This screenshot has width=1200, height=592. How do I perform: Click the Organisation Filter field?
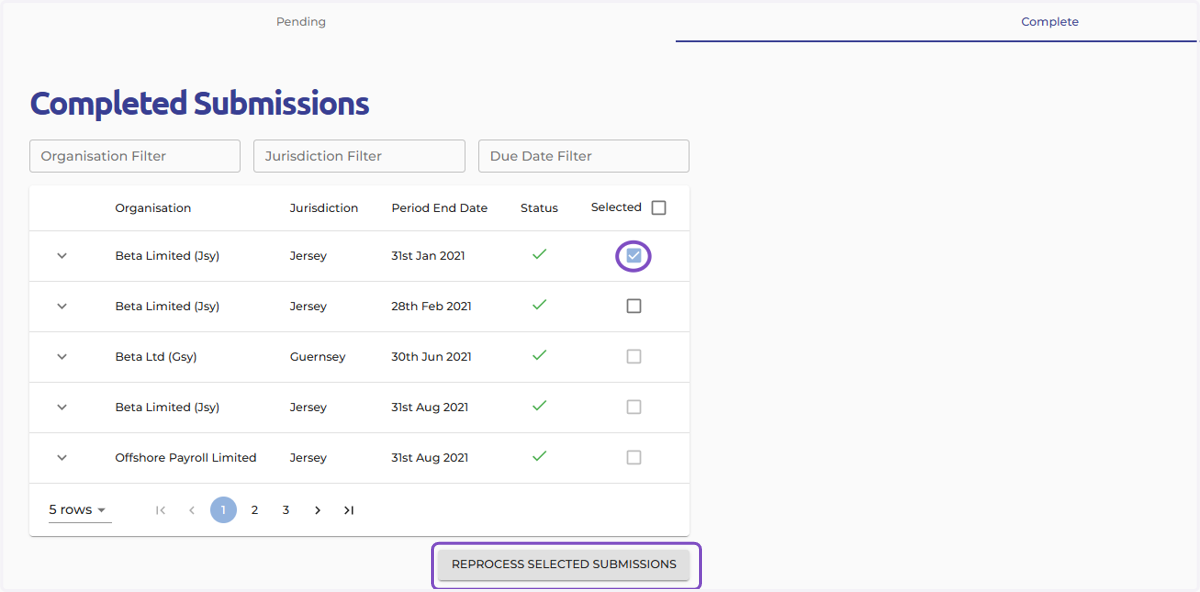click(x=135, y=156)
